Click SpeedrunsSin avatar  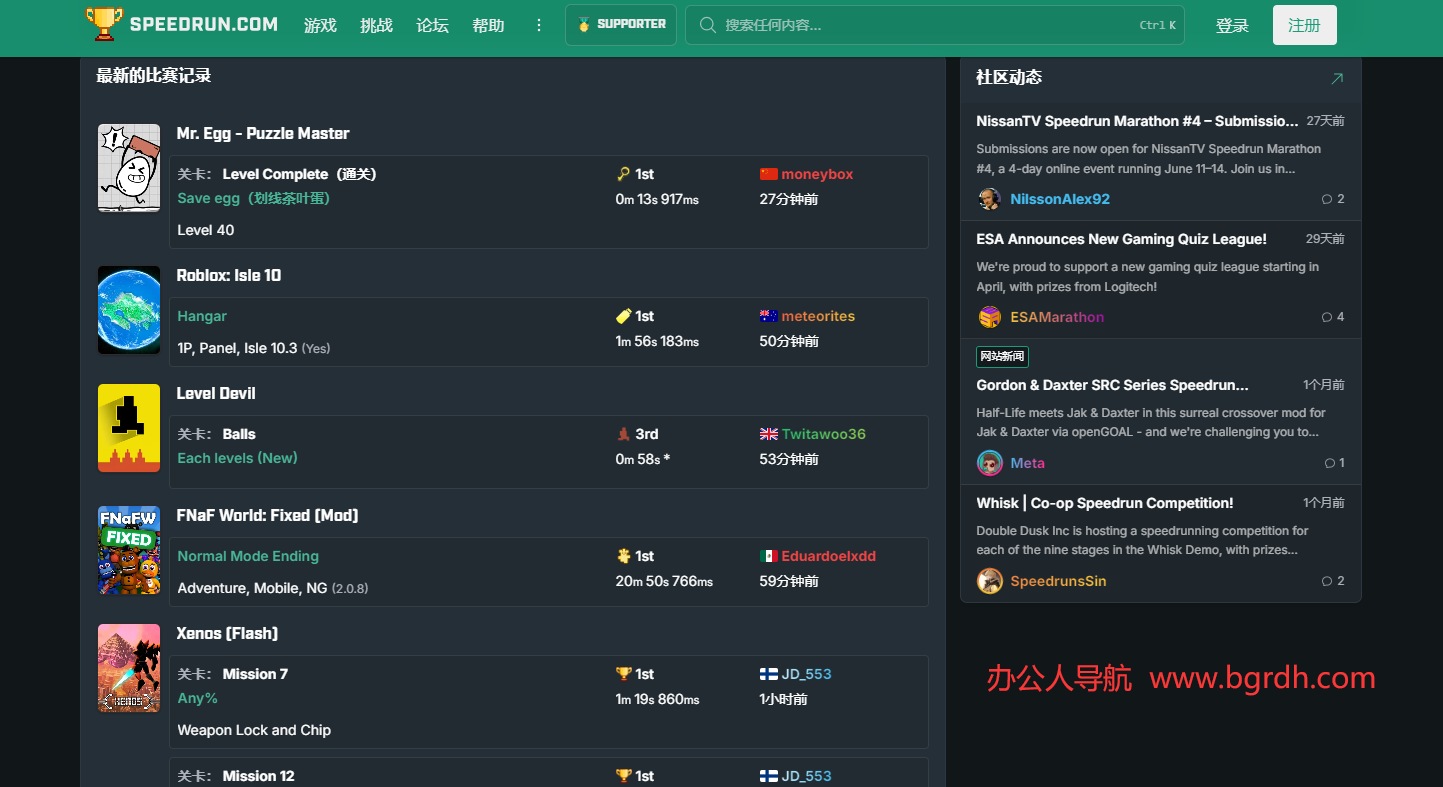tap(989, 581)
